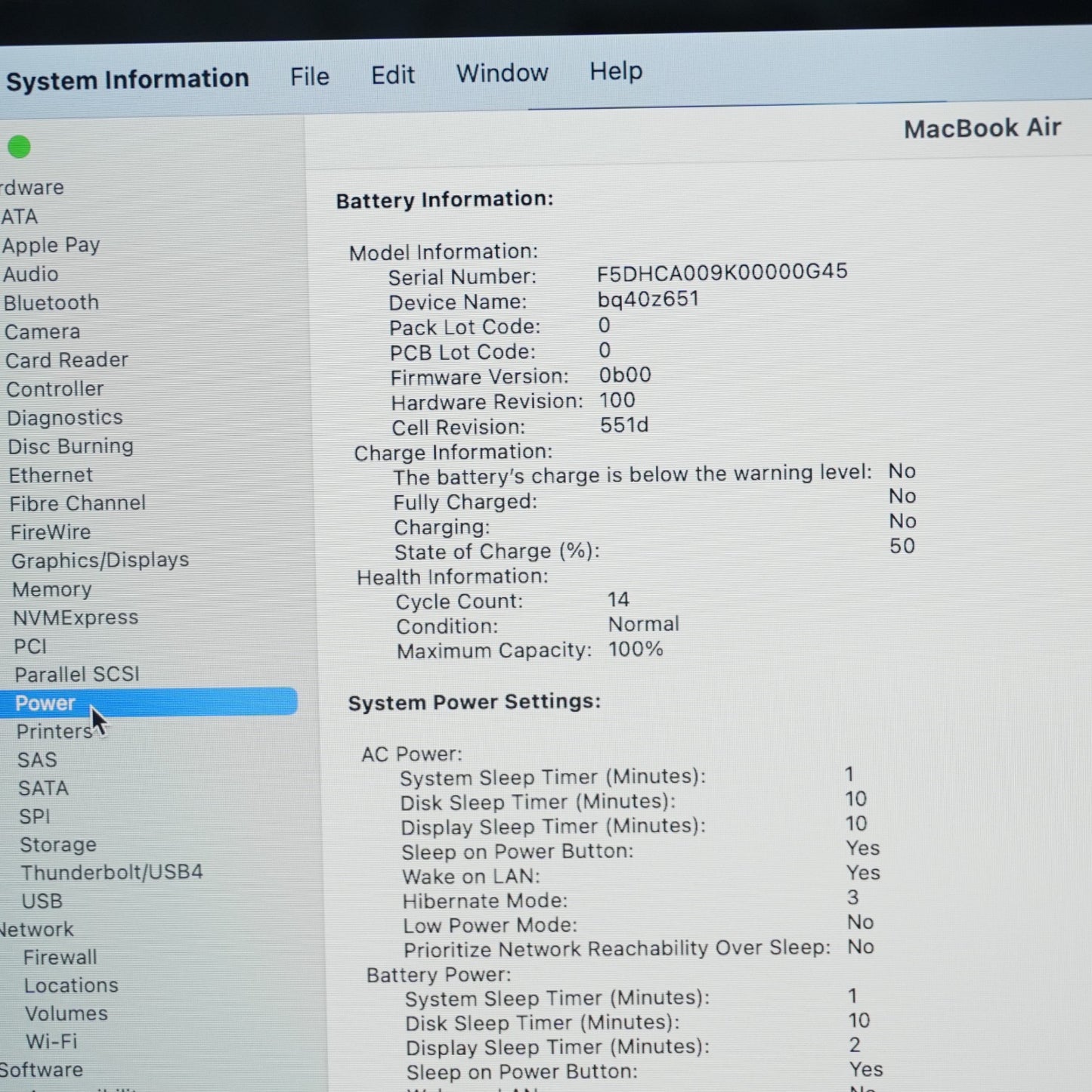This screenshot has width=1092, height=1092.
Task: Select Wi-Fi under Network
Action: click(51, 1042)
